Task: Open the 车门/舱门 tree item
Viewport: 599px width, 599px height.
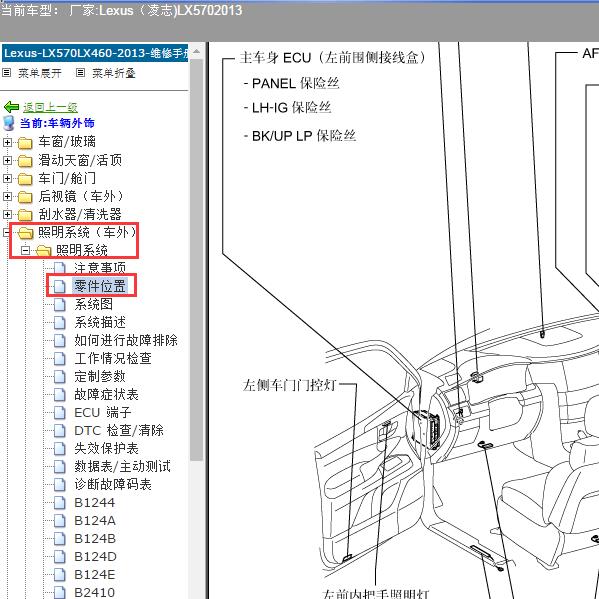Action: pos(67,178)
